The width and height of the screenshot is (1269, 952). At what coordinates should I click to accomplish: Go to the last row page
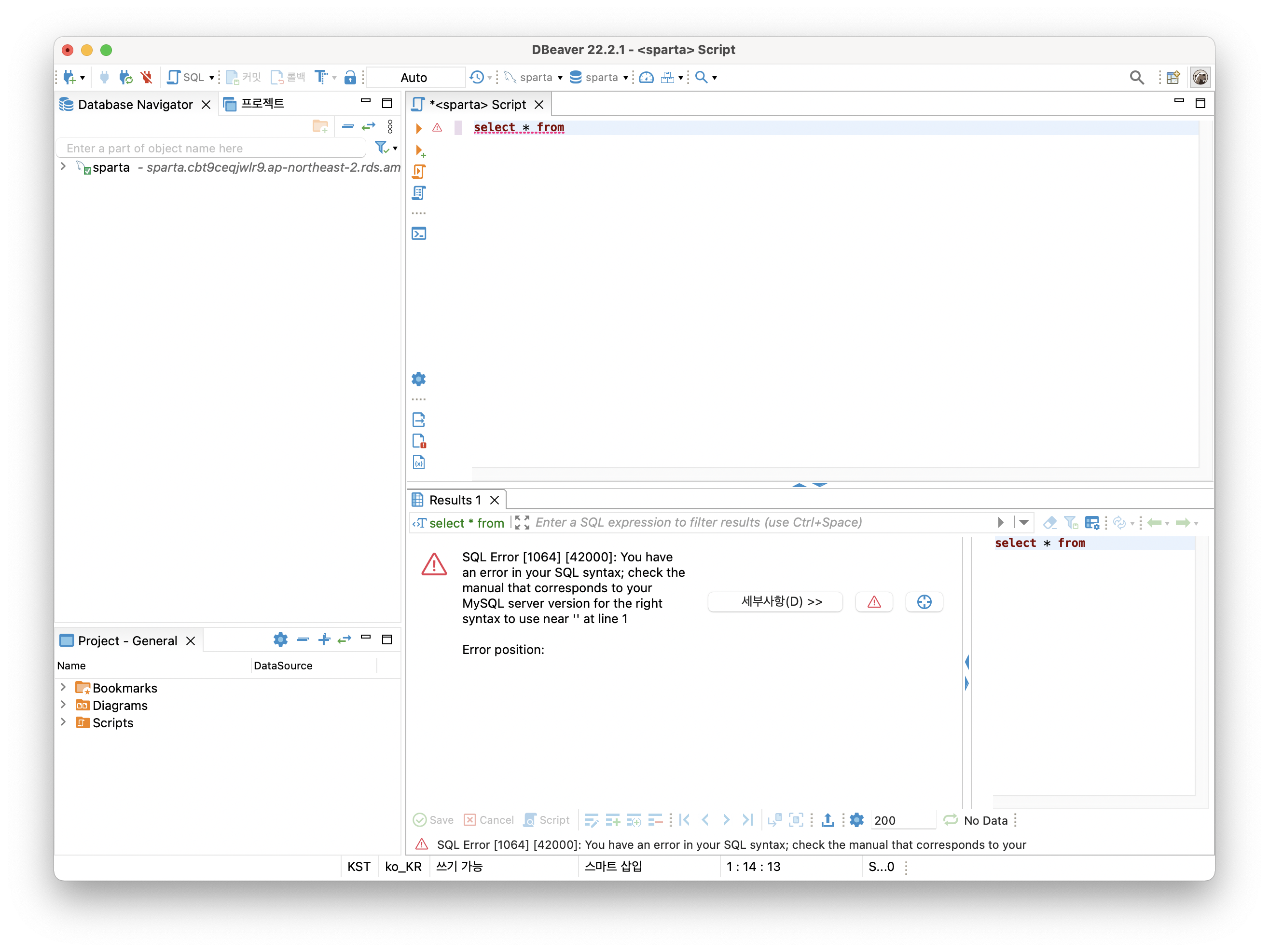tap(747, 820)
